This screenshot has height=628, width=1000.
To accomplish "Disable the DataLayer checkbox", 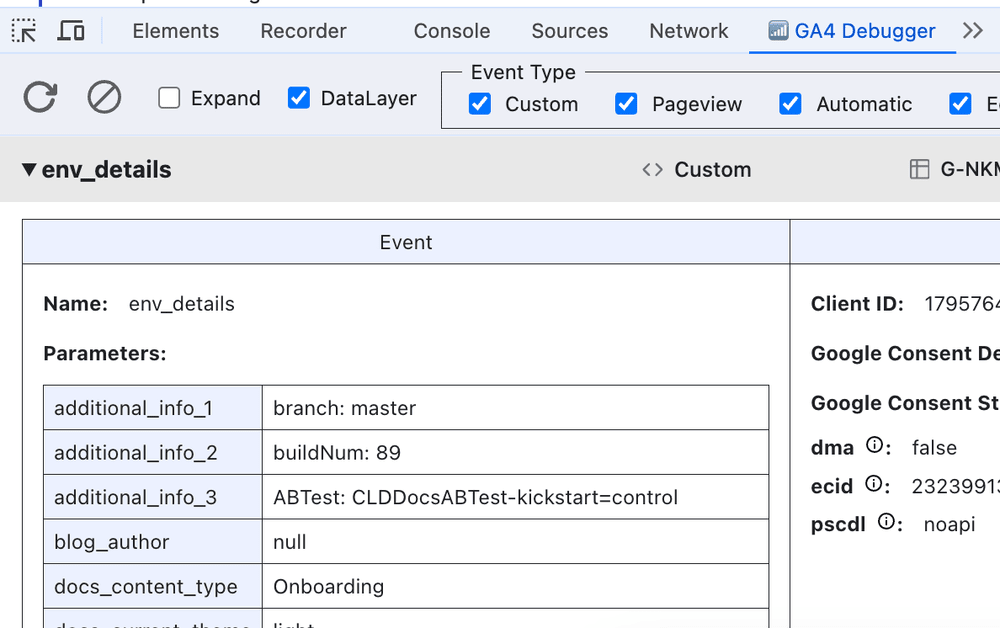I will click(x=298, y=98).
